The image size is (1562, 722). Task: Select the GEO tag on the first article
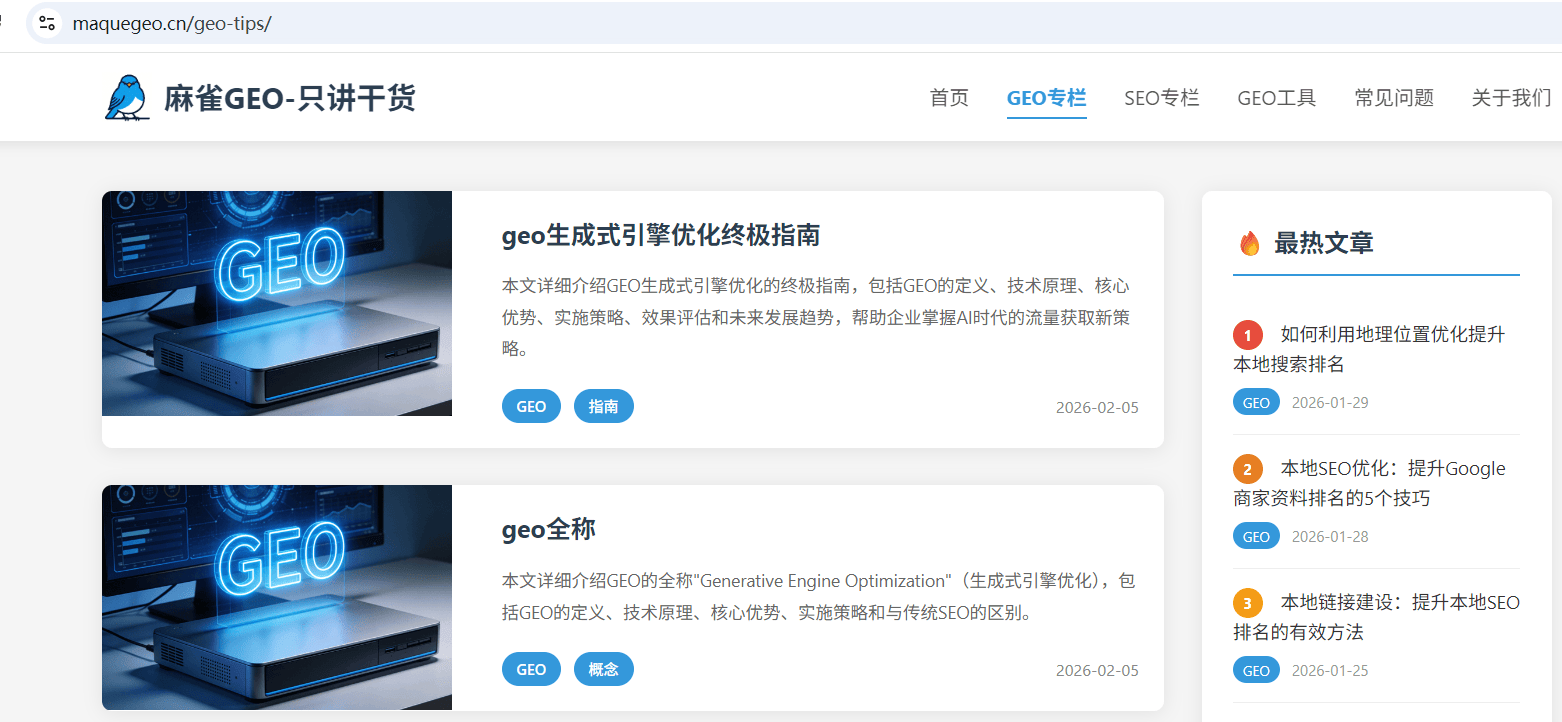coord(531,405)
